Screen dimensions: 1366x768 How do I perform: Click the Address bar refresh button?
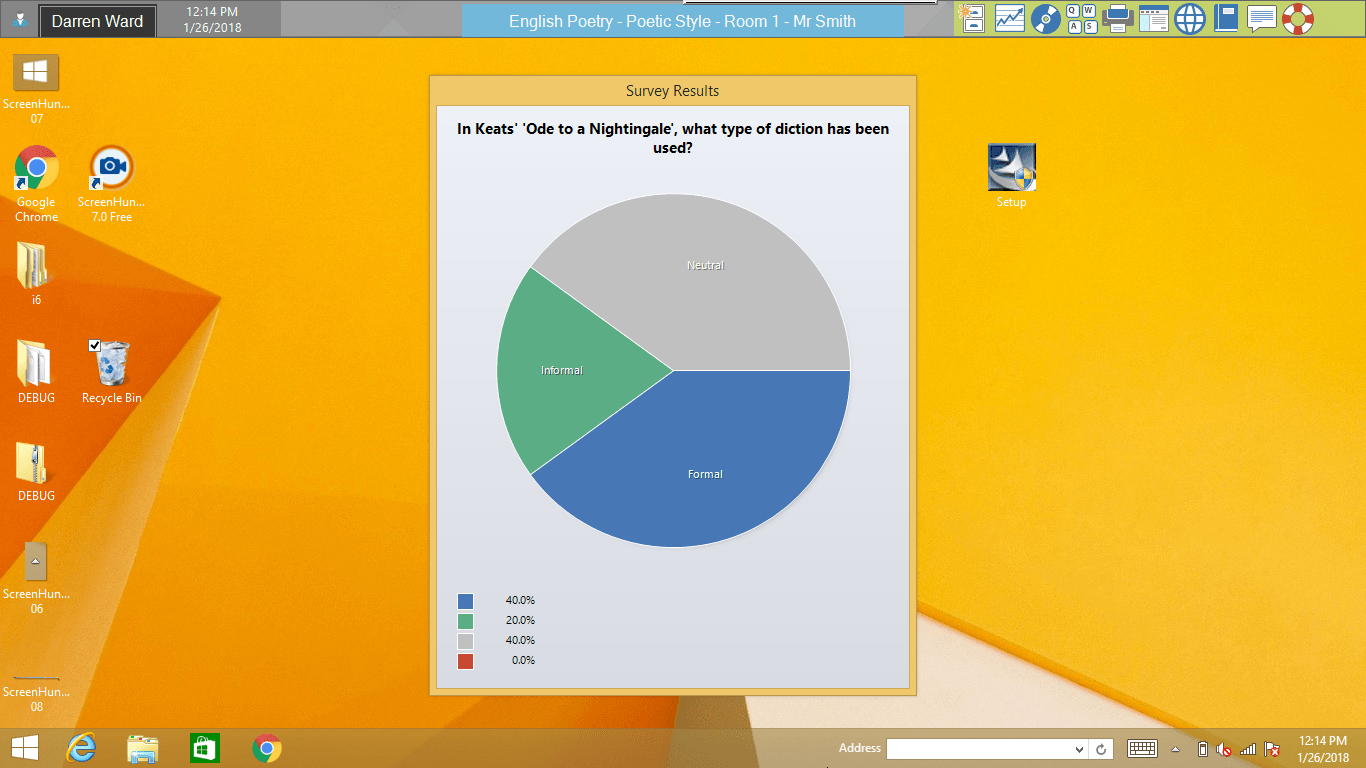1101,749
